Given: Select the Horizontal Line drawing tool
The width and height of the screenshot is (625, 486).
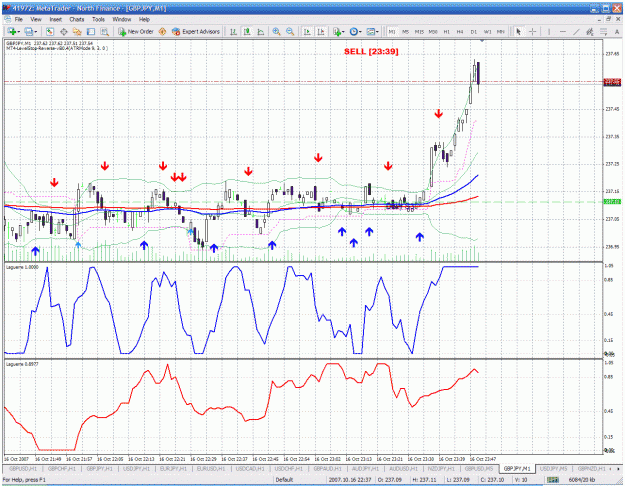Looking at the screenshot, I should pos(563,31).
